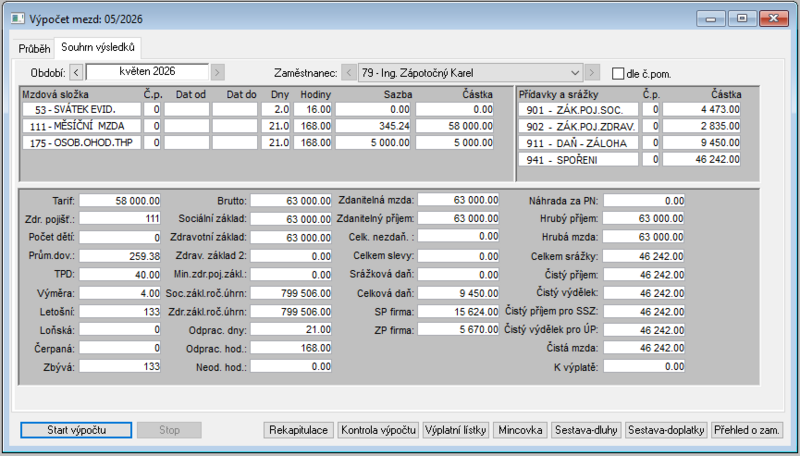
Task: Open the Mincovka button
Action: (x=520, y=430)
